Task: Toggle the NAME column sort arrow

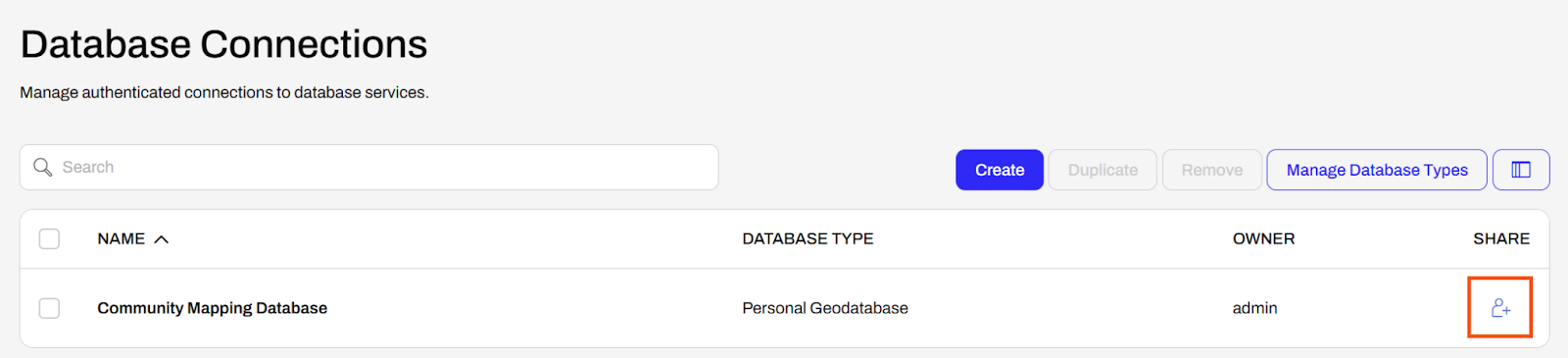Action: [162, 239]
